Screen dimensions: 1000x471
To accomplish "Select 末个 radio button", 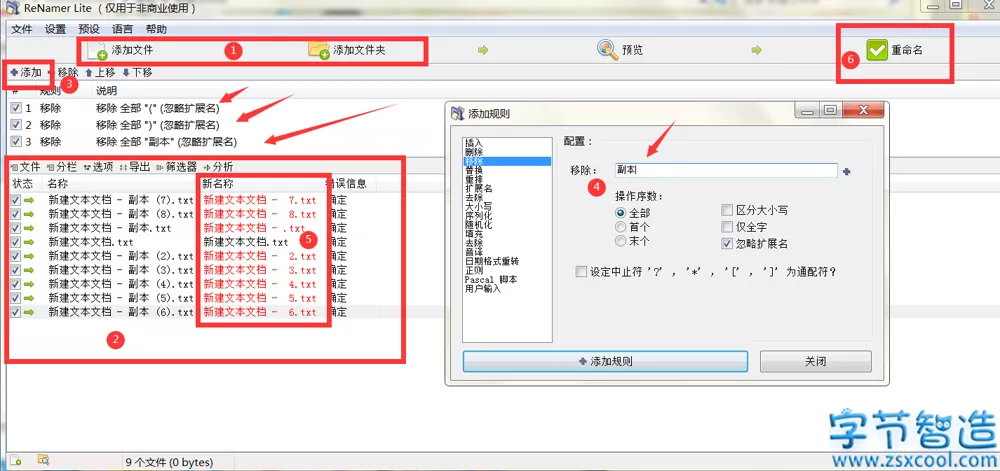I will 620,242.
